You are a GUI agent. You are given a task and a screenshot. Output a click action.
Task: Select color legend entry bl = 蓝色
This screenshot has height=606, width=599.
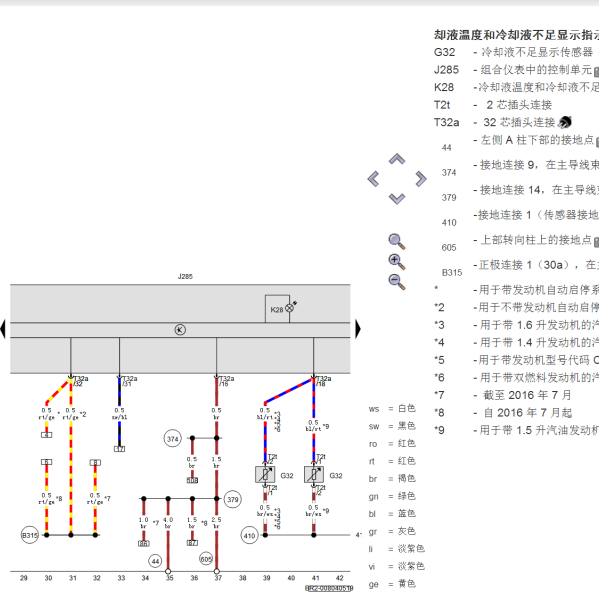click(x=392, y=514)
